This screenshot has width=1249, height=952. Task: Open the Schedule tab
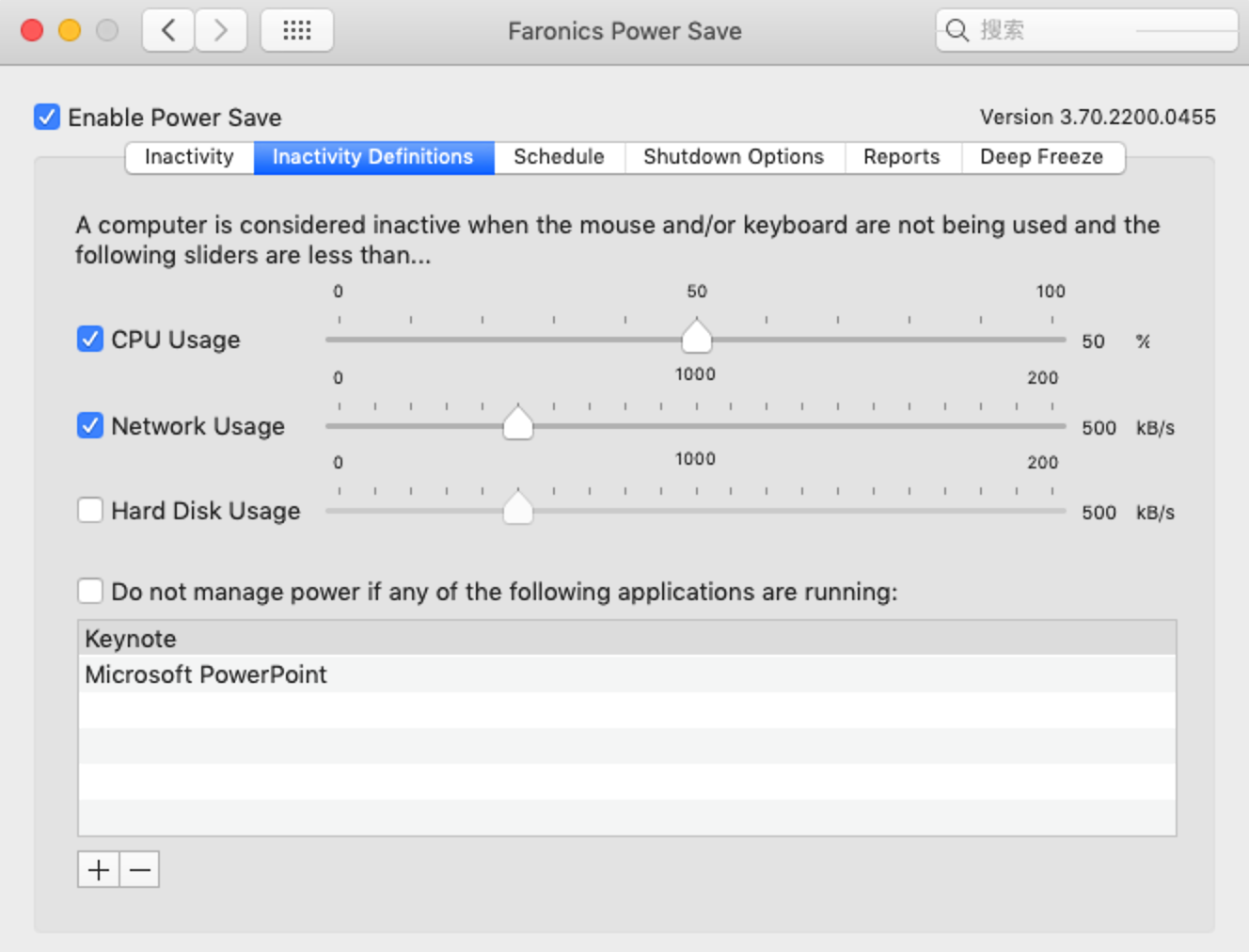(559, 157)
